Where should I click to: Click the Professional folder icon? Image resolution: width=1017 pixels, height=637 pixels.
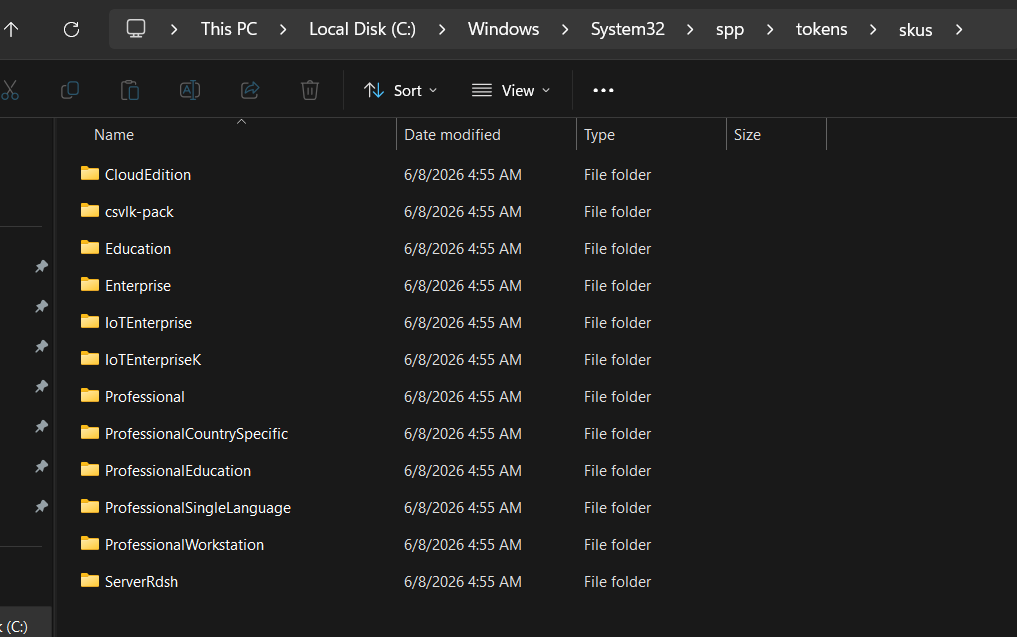(90, 395)
